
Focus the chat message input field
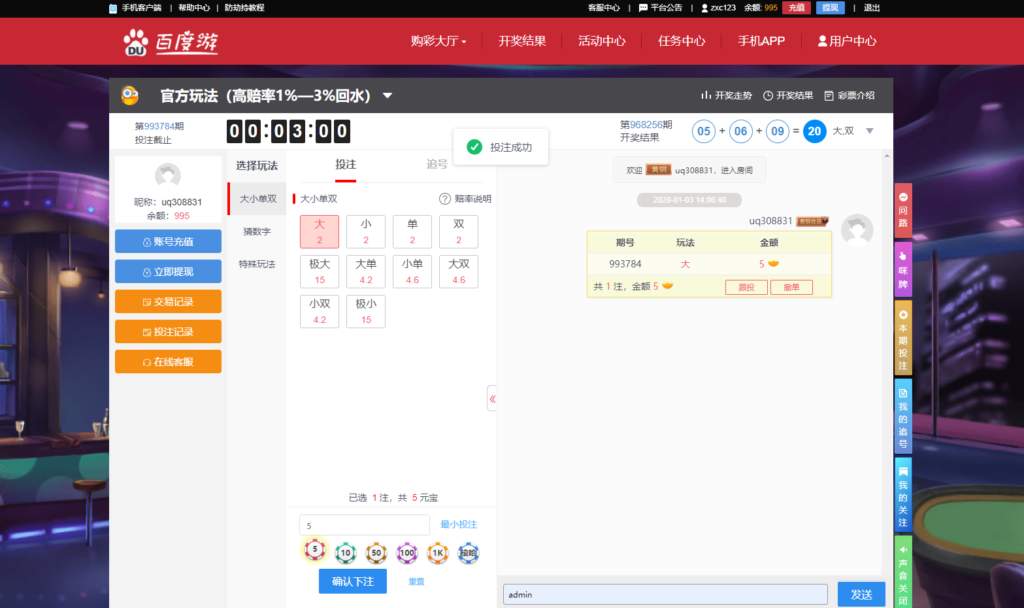click(665, 594)
